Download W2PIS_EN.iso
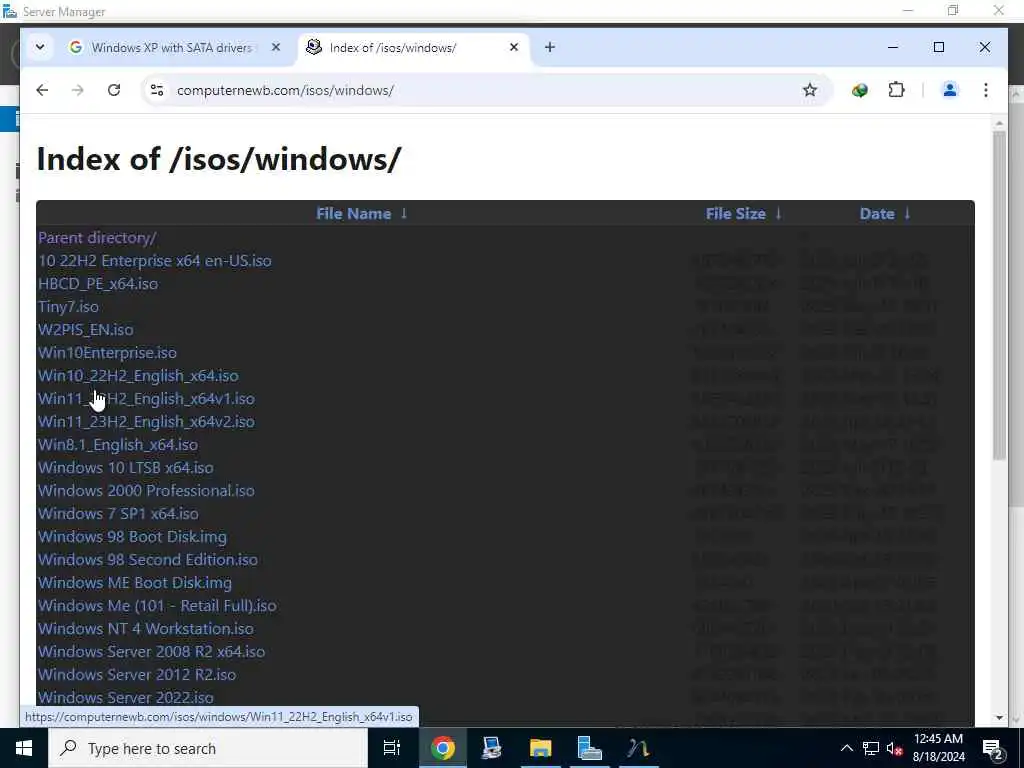This screenshot has height=768, width=1024. [86, 330]
